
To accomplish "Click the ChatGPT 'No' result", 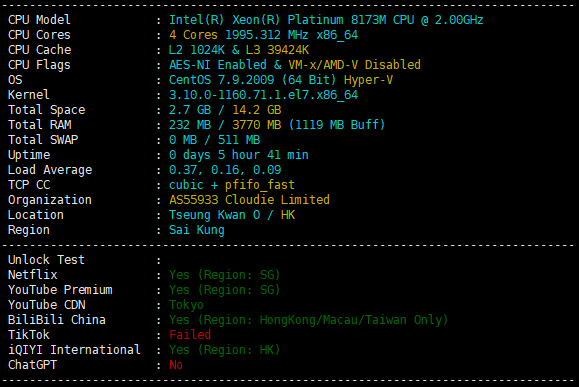I will tap(176, 365).
